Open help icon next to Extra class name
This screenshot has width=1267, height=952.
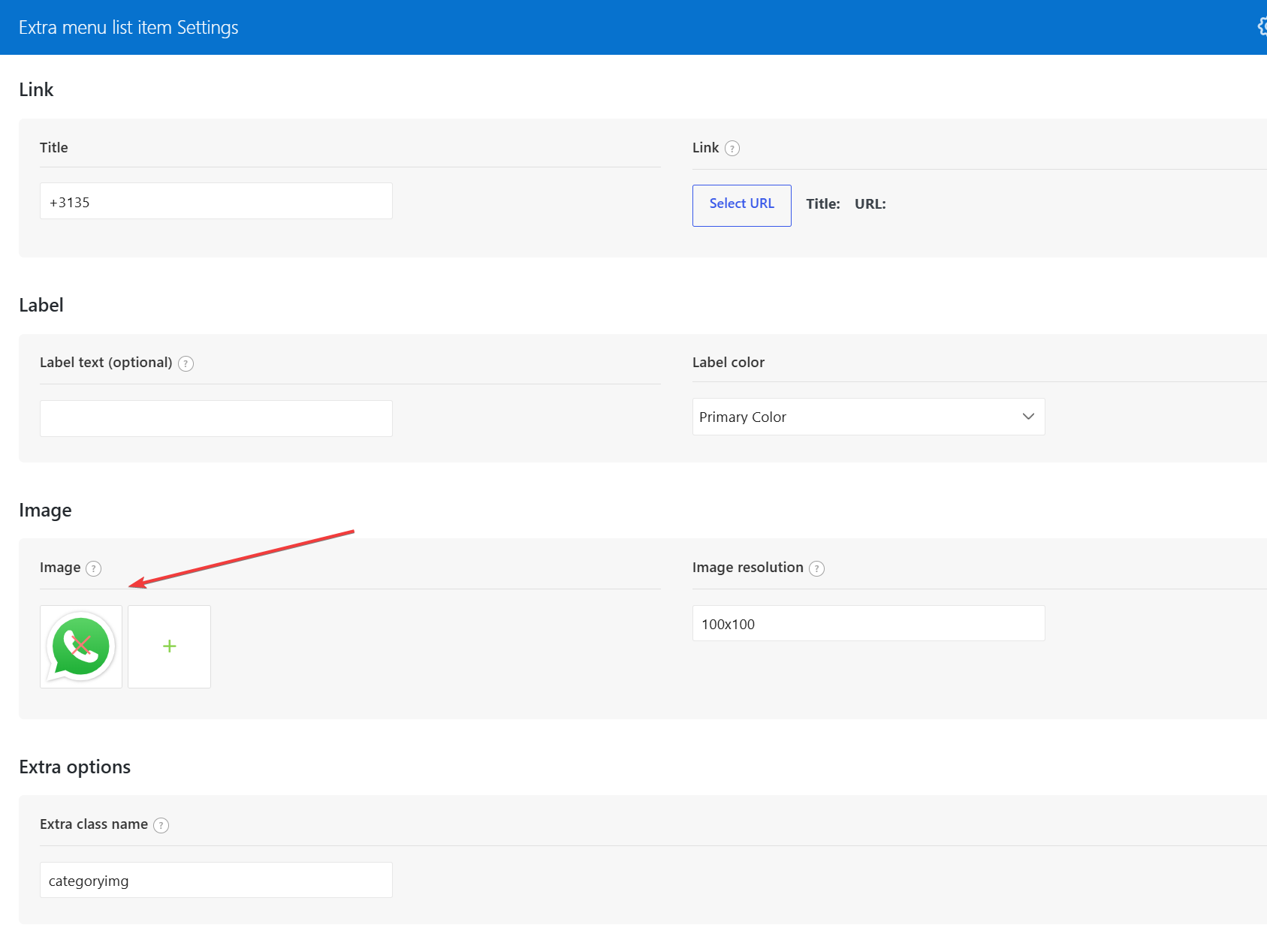coord(161,825)
